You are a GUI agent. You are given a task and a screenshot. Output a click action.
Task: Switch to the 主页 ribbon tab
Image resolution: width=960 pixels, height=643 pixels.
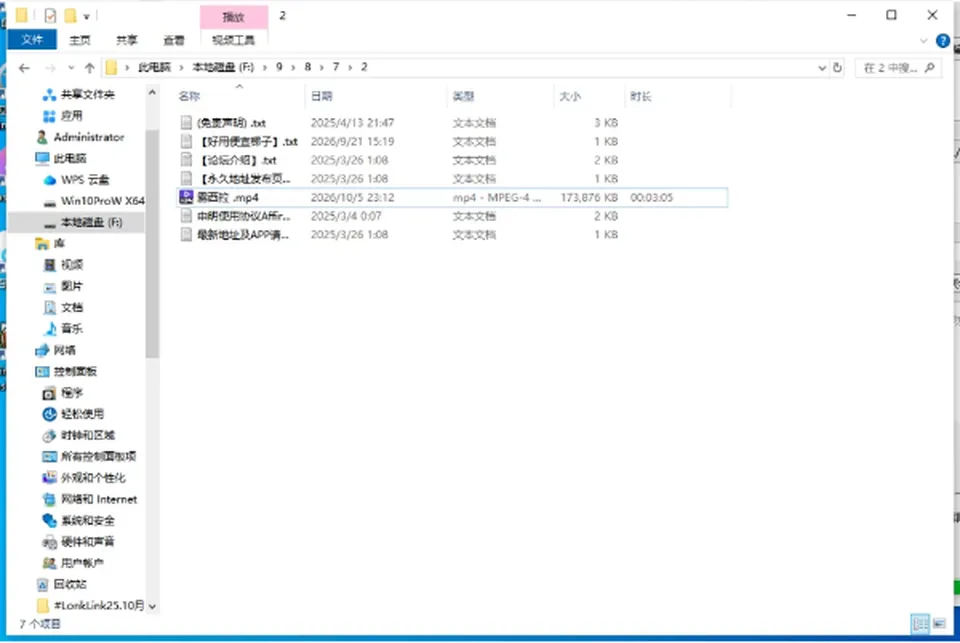(80, 40)
